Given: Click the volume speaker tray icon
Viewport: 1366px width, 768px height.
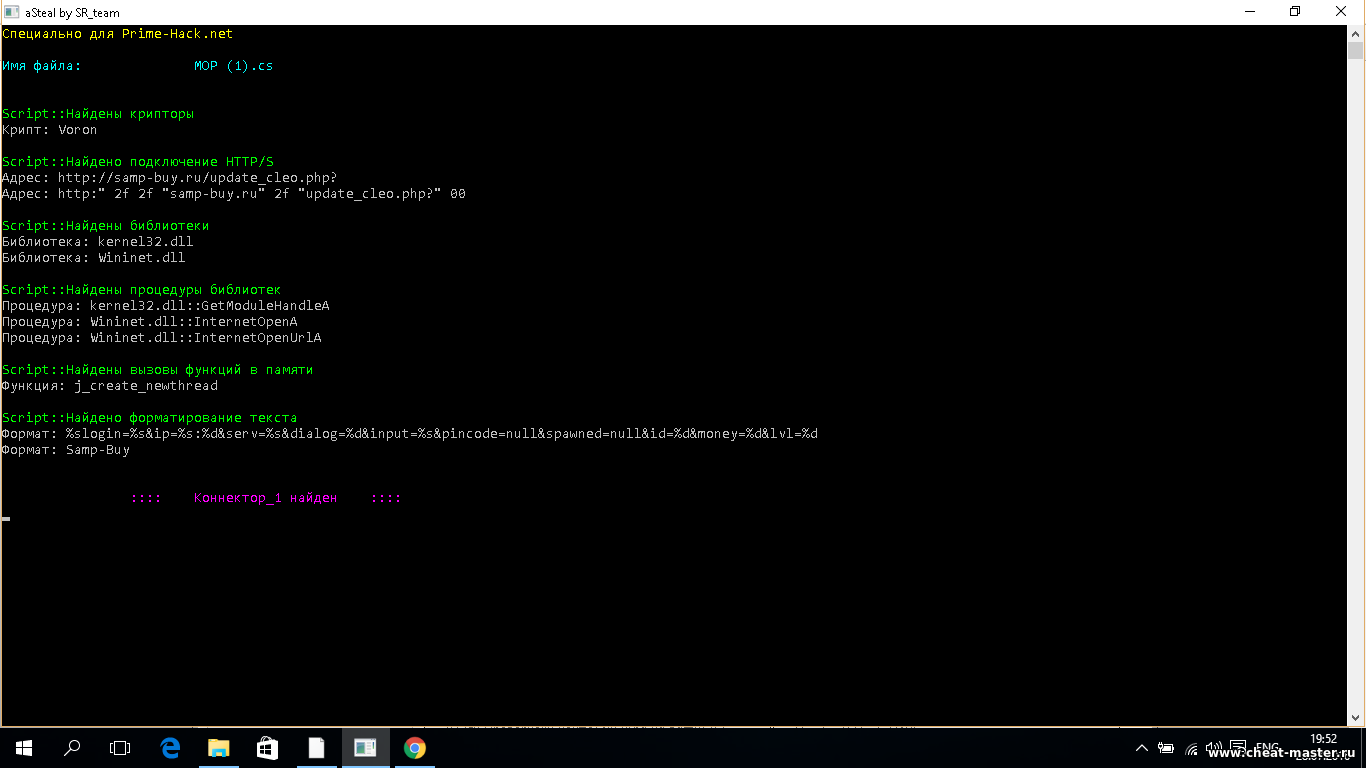Looking at the screenshot, I should pyautogui.click(x=1214, y=747).
